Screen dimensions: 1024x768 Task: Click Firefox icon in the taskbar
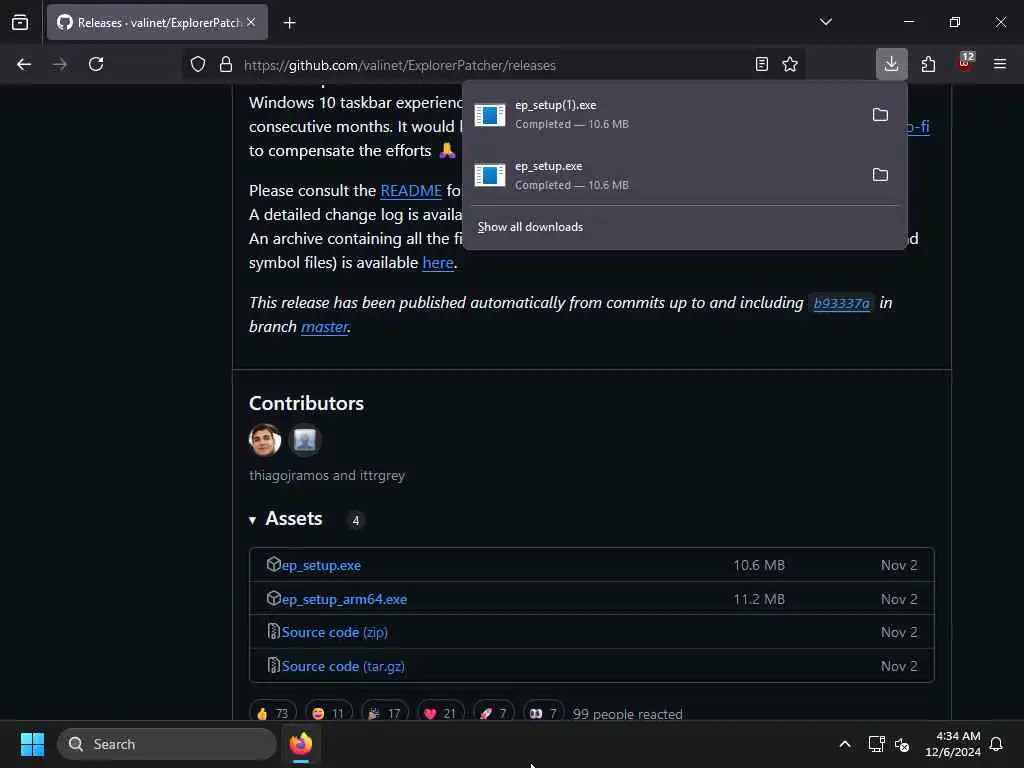(301, 744)
